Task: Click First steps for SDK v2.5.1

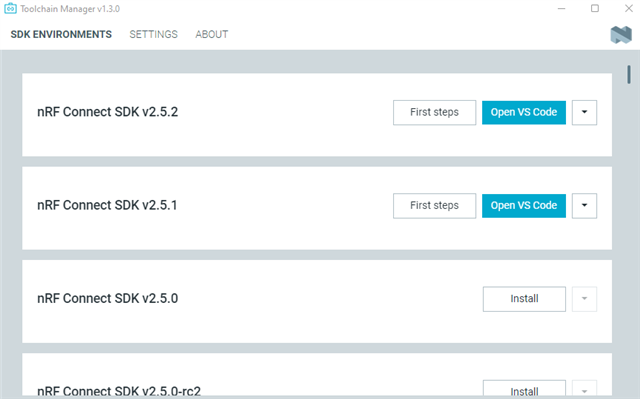Action: tap(434, 206)
